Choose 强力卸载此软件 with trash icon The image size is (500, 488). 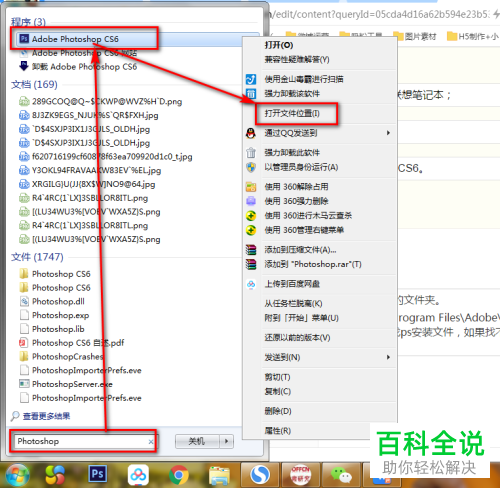pos(292,153)
